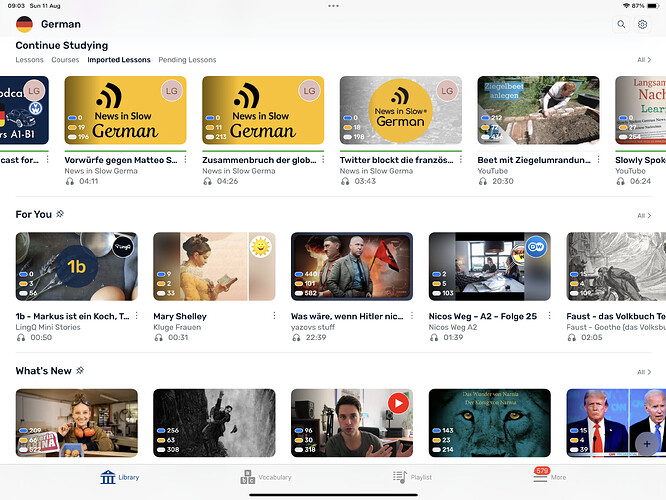The width and height of the screenshot is (666, 500).
Task: Open the Mary Shelley painting thumbnail
Action: coord(214,266)
